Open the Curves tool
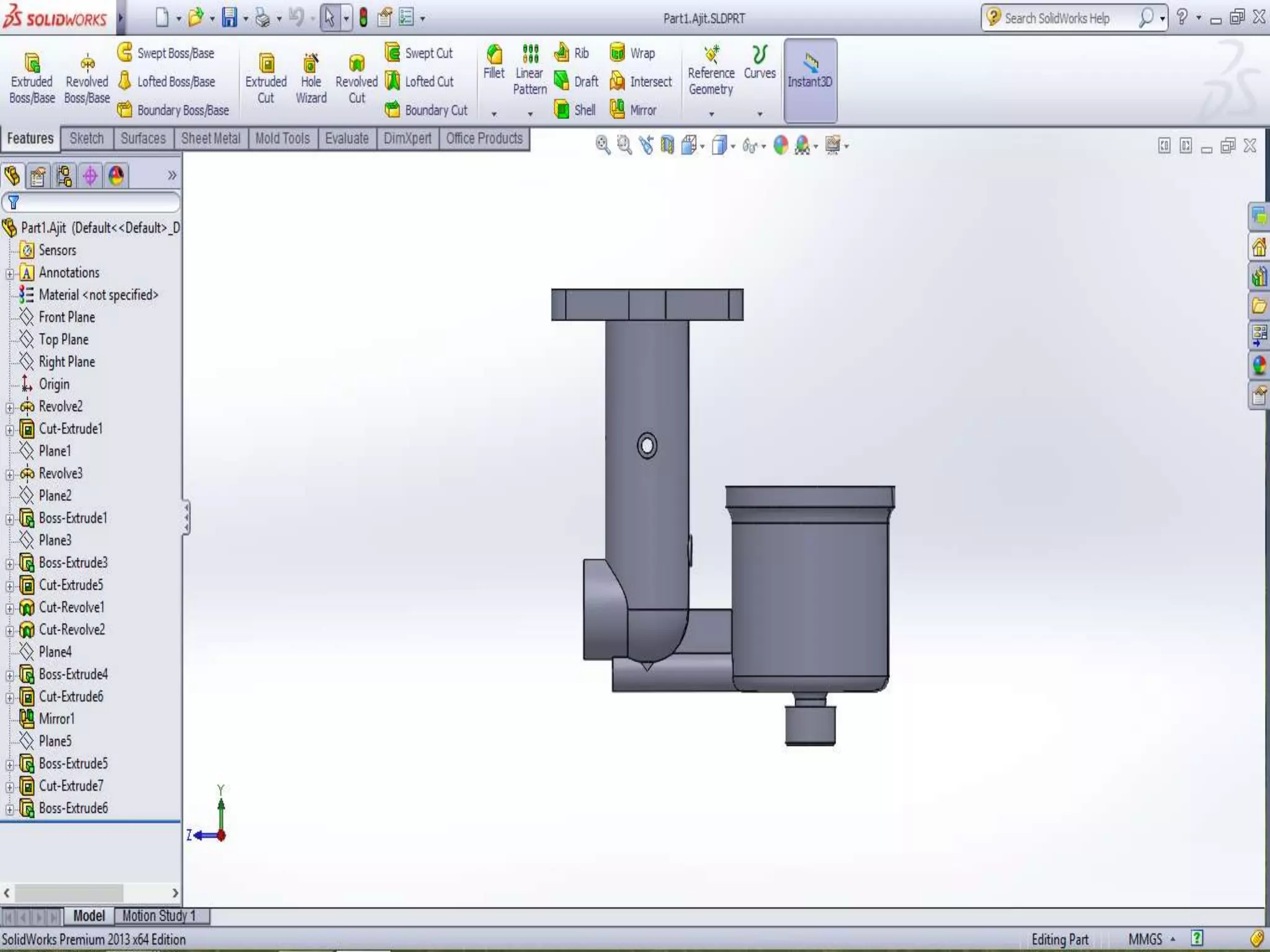This screenshot has width=1270, height=952. coord(760,63)
